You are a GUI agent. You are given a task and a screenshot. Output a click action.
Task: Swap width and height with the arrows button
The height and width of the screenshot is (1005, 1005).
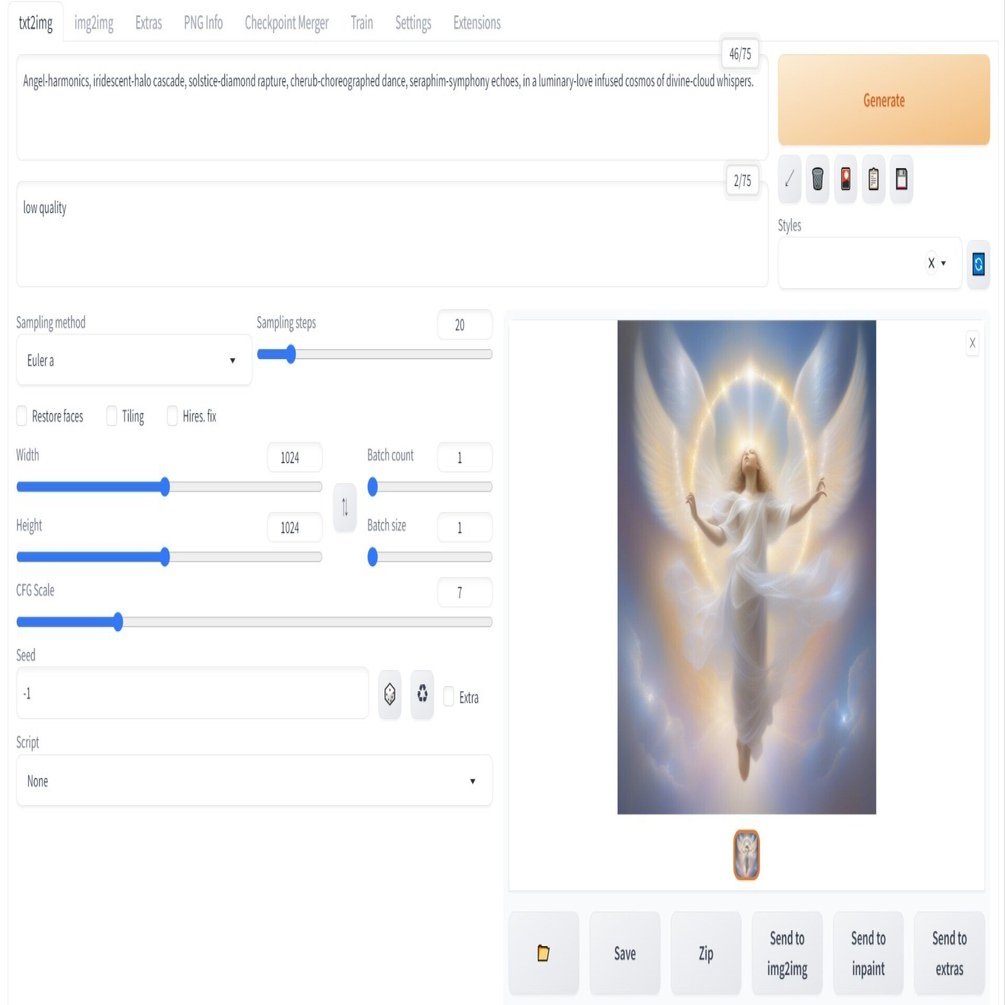click(344, 508)
